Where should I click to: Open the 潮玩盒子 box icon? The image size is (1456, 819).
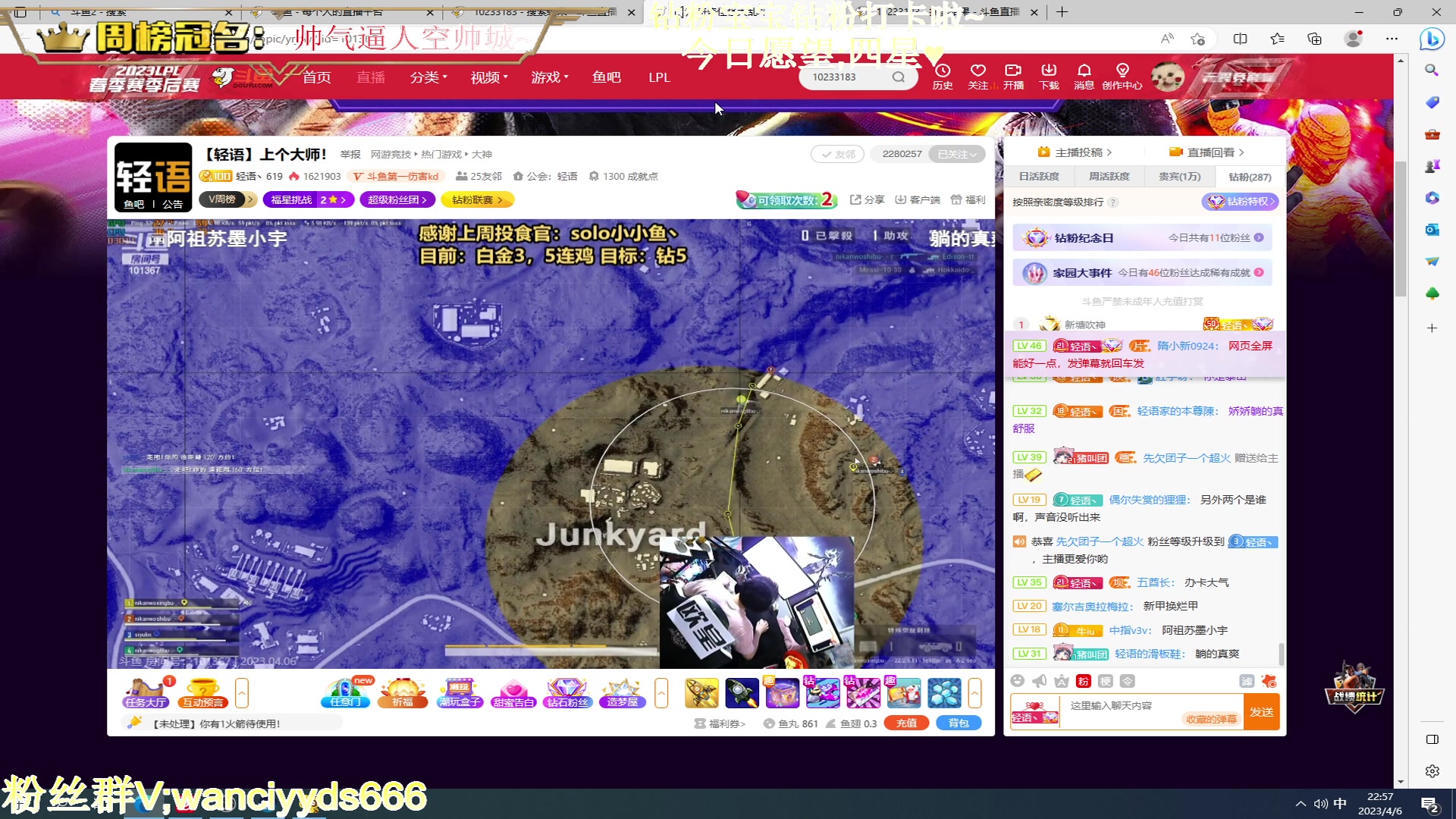[x=460, y=693]
